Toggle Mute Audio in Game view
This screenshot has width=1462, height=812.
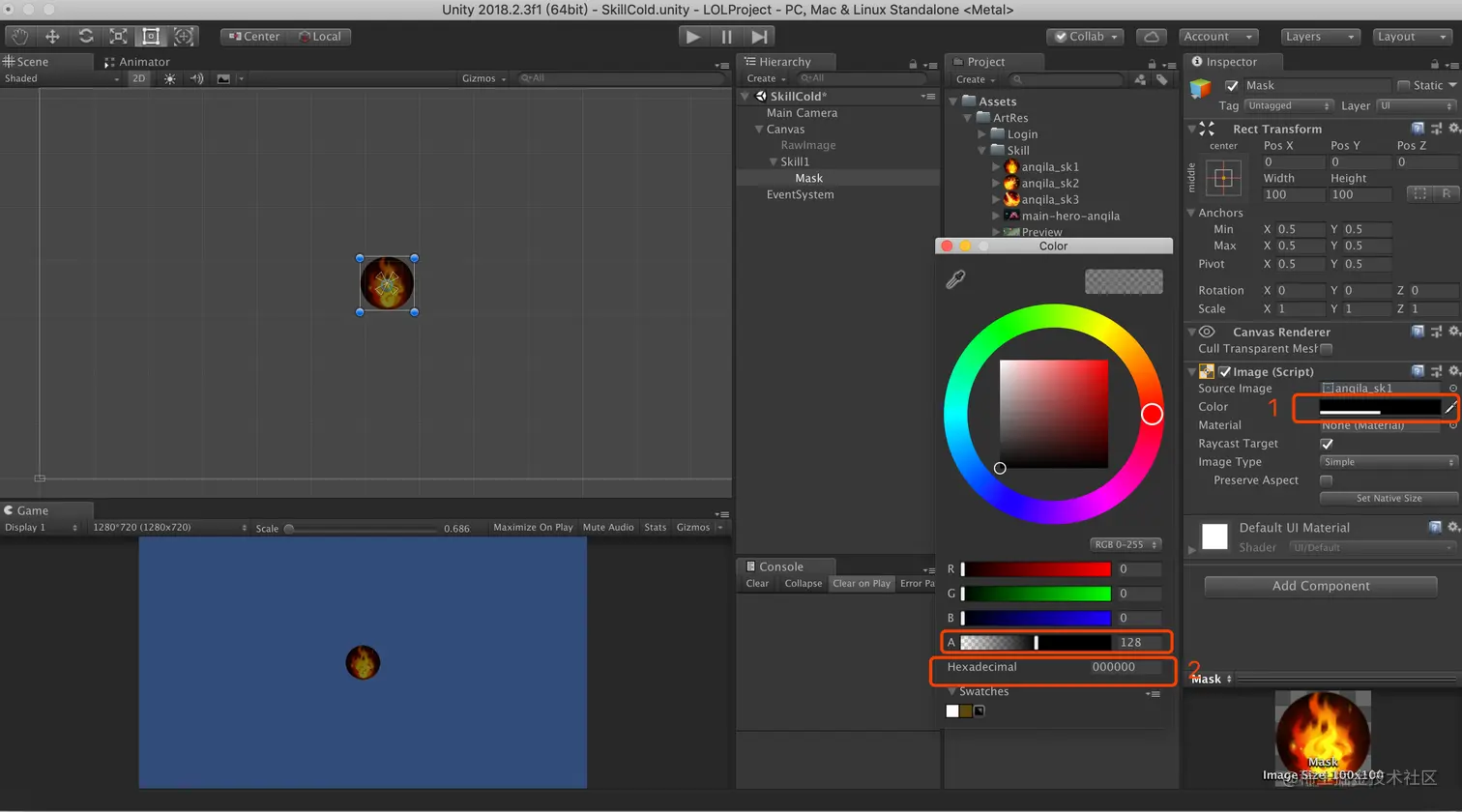[608, 528]
